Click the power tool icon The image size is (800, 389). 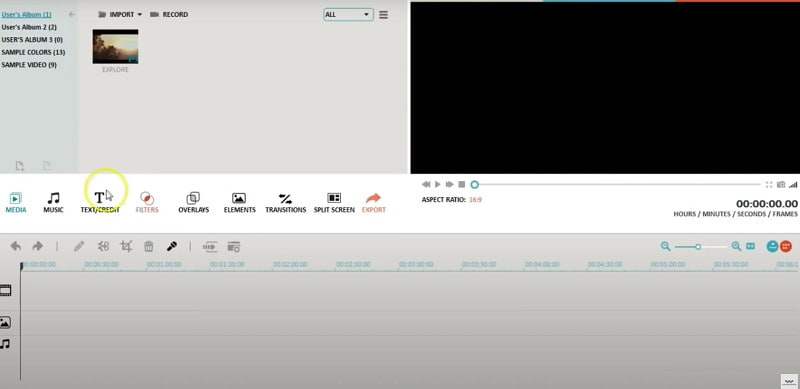coord(210,247)
